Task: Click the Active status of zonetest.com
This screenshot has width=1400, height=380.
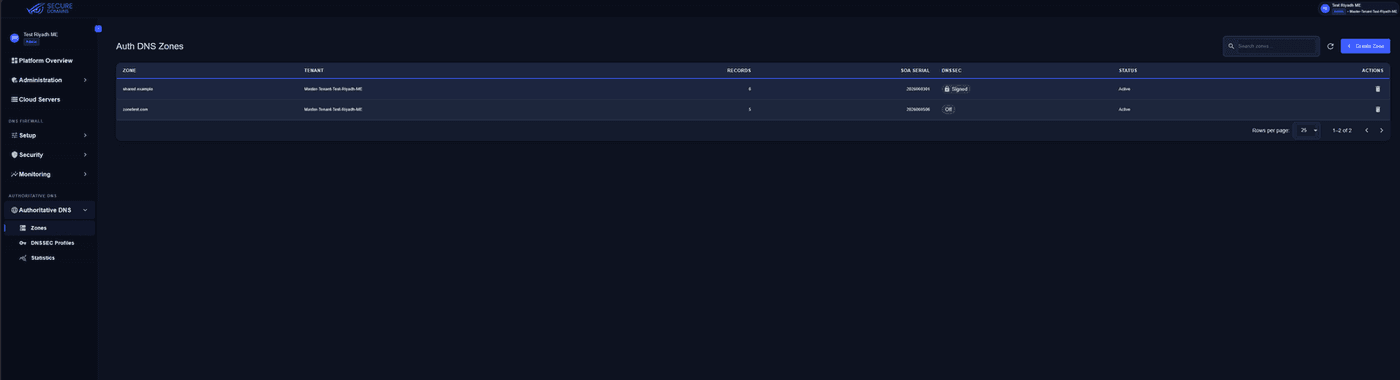Action: point(1124,109)
